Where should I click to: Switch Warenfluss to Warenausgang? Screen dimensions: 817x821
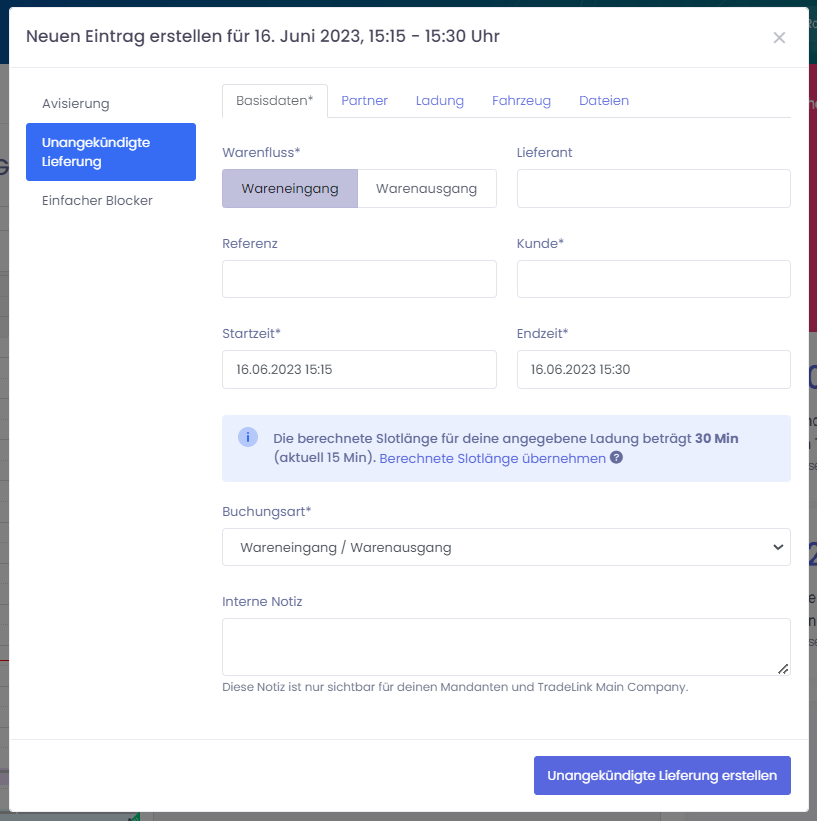[x=426, y=188]
